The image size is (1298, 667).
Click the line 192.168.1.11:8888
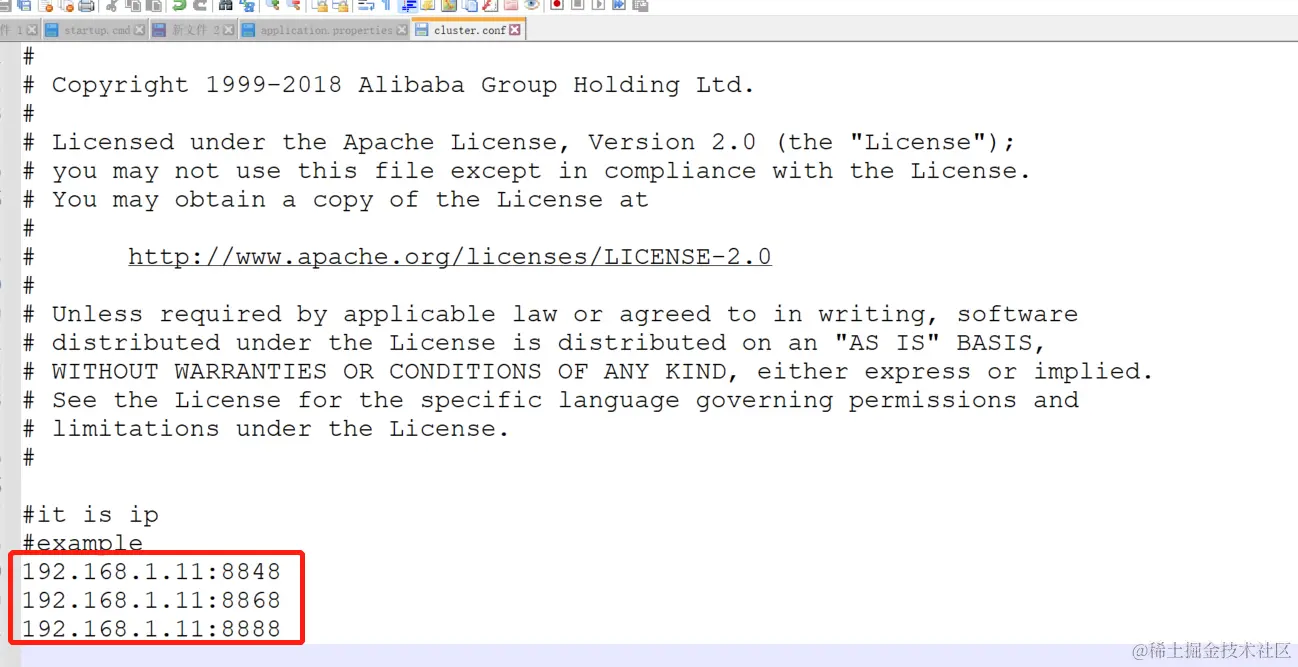tap(152, 630)
